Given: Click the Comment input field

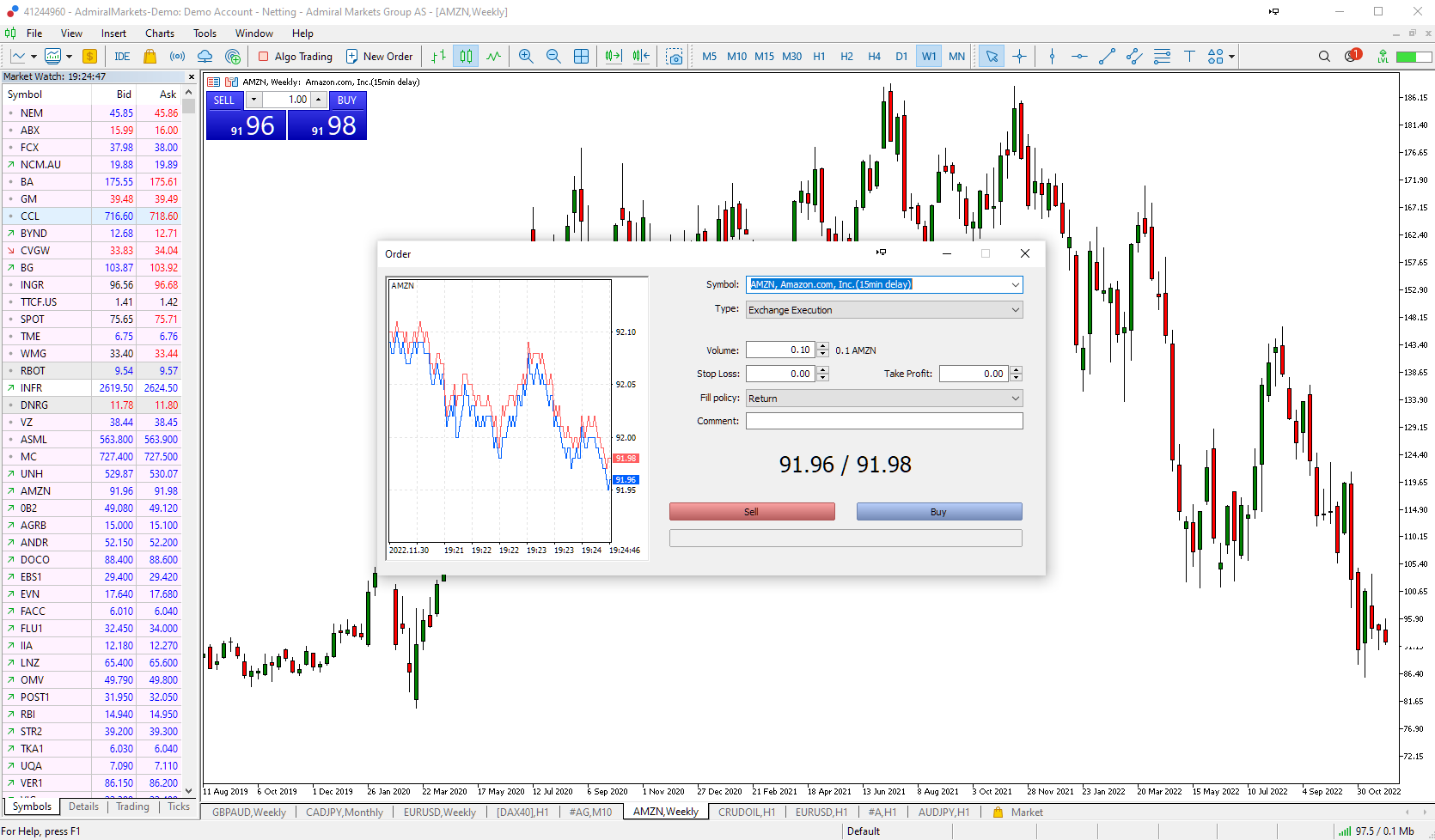Looking at the screenshot, I should click(x=884, y=421).
